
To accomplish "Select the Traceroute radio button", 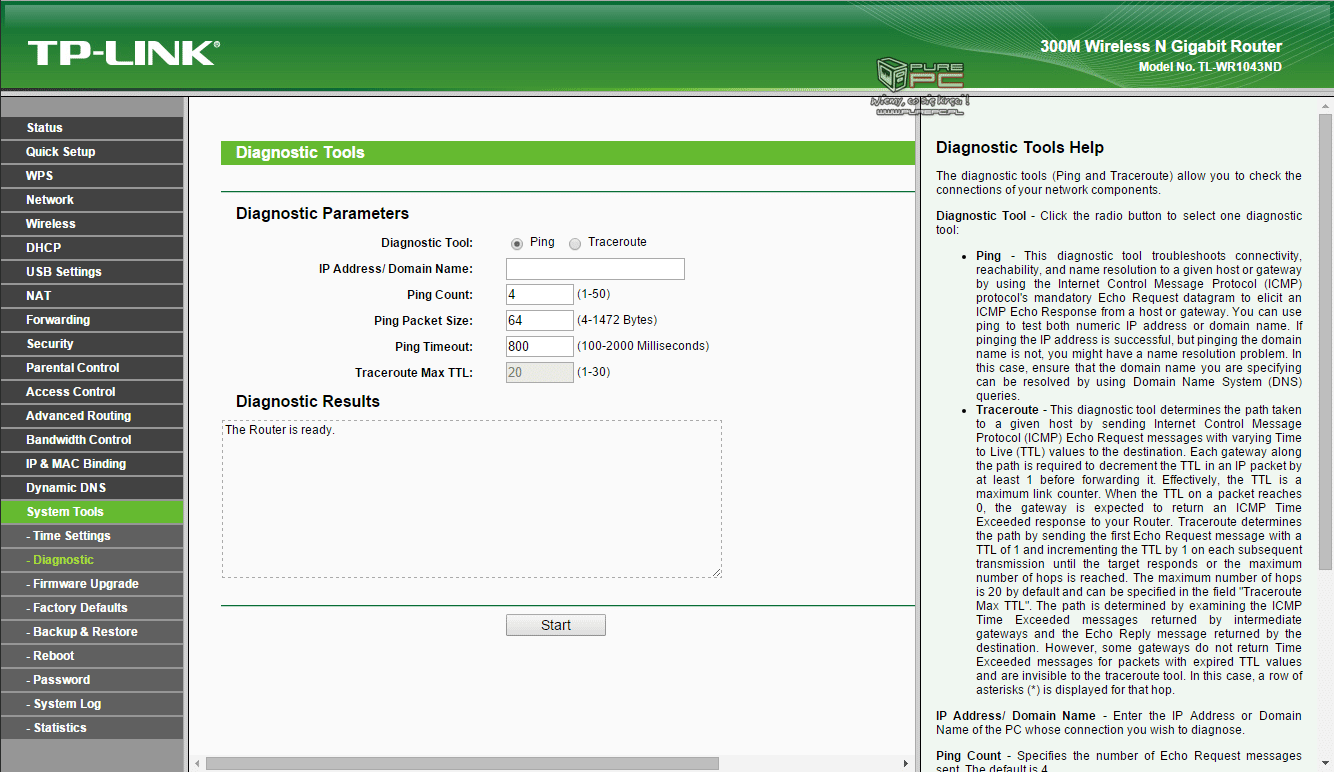I will [x=575, y=244].
